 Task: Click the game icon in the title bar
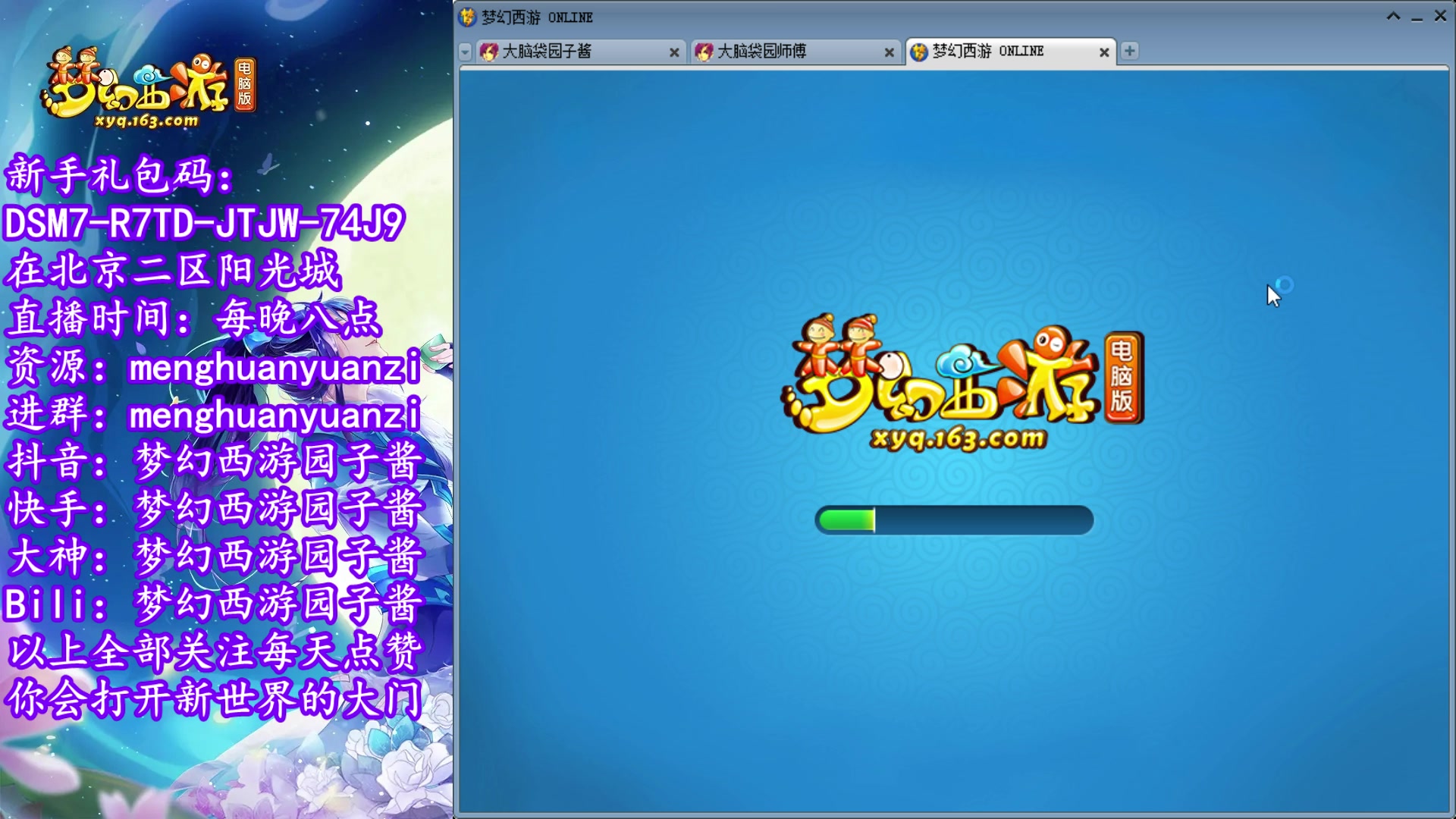pyautogui.click(x=468, y=17)
